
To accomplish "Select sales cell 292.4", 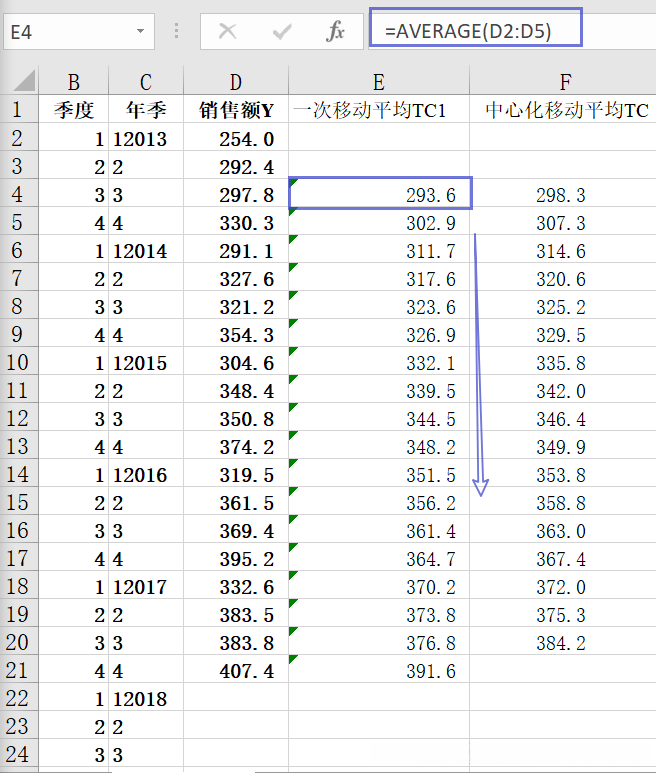I will pos(236,166).
